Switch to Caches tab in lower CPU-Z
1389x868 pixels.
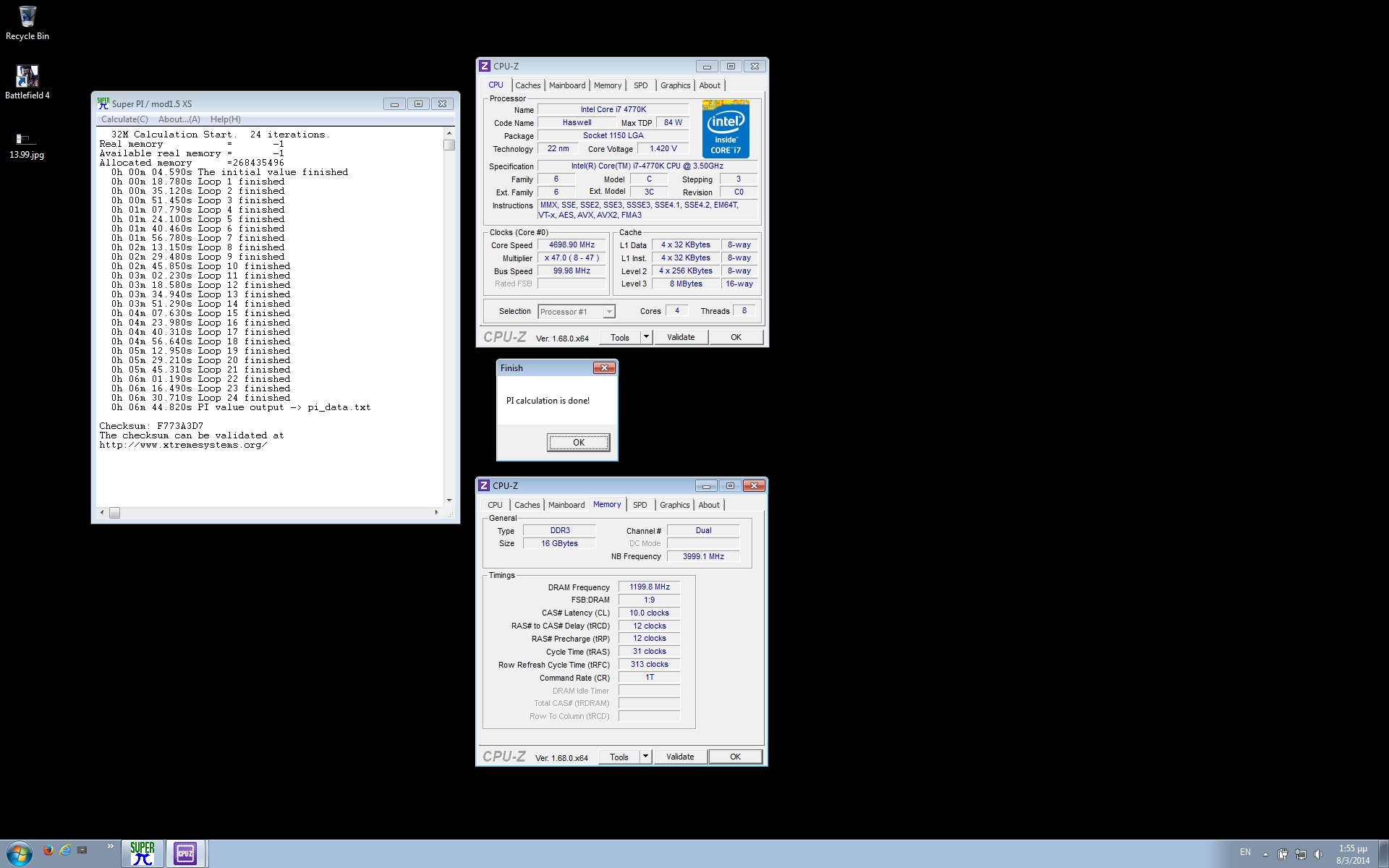pyautogui.click(x=527, y=505)
